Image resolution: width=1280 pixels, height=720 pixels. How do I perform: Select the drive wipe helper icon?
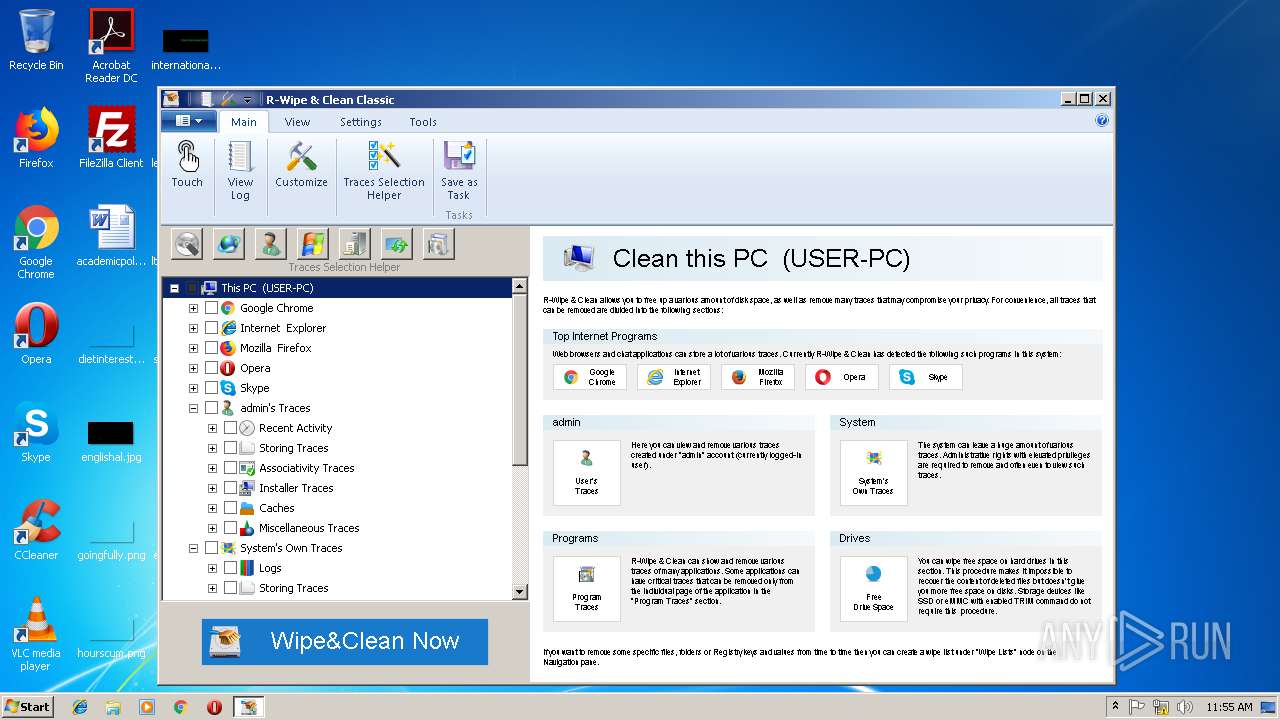coord(187,244)
